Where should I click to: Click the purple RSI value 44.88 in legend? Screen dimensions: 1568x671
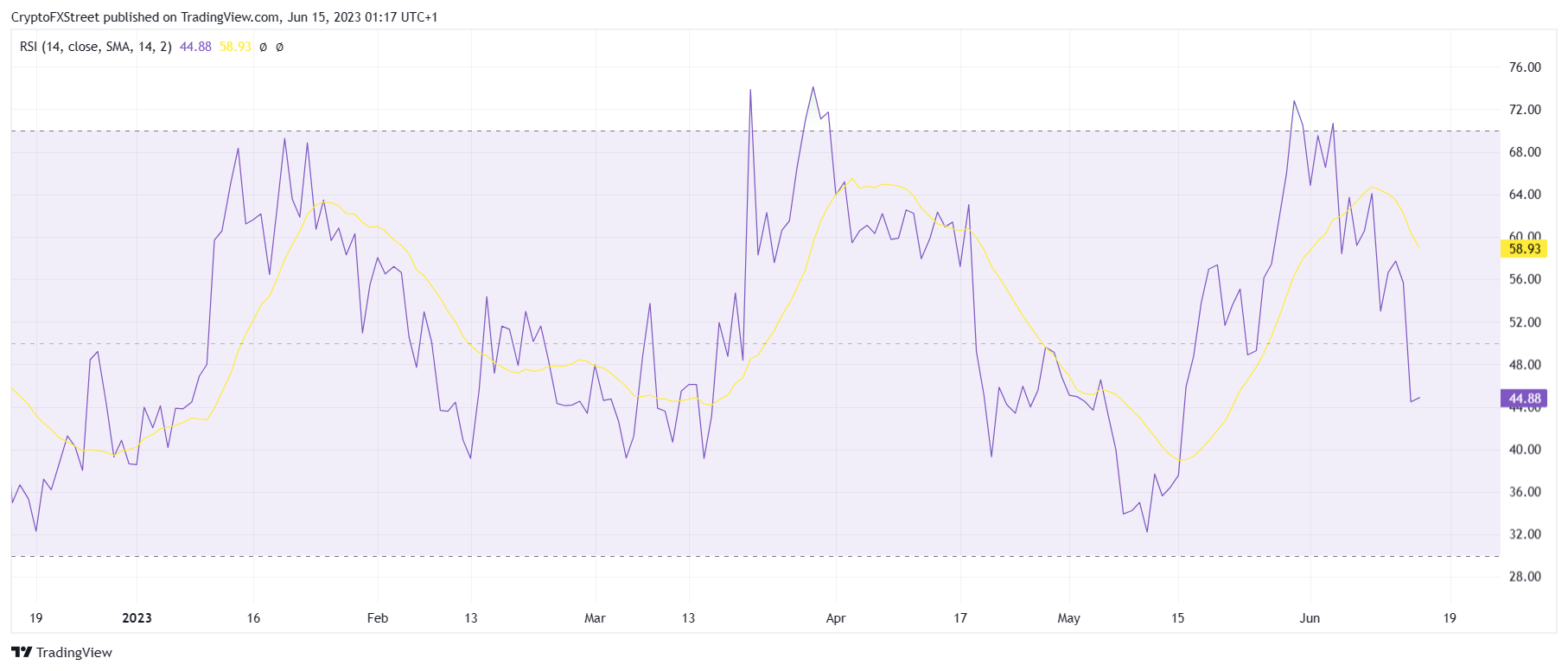coord(195,47)
